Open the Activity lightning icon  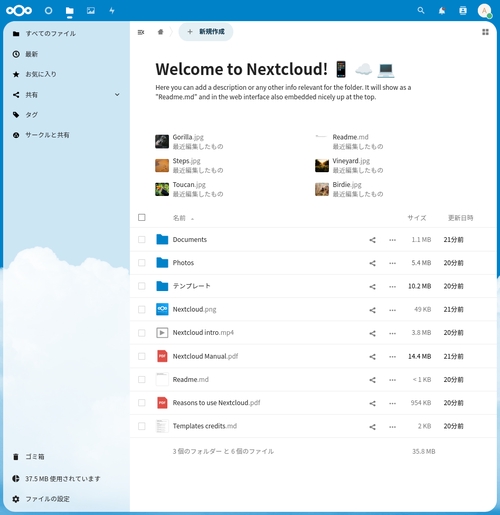(112, 11)
